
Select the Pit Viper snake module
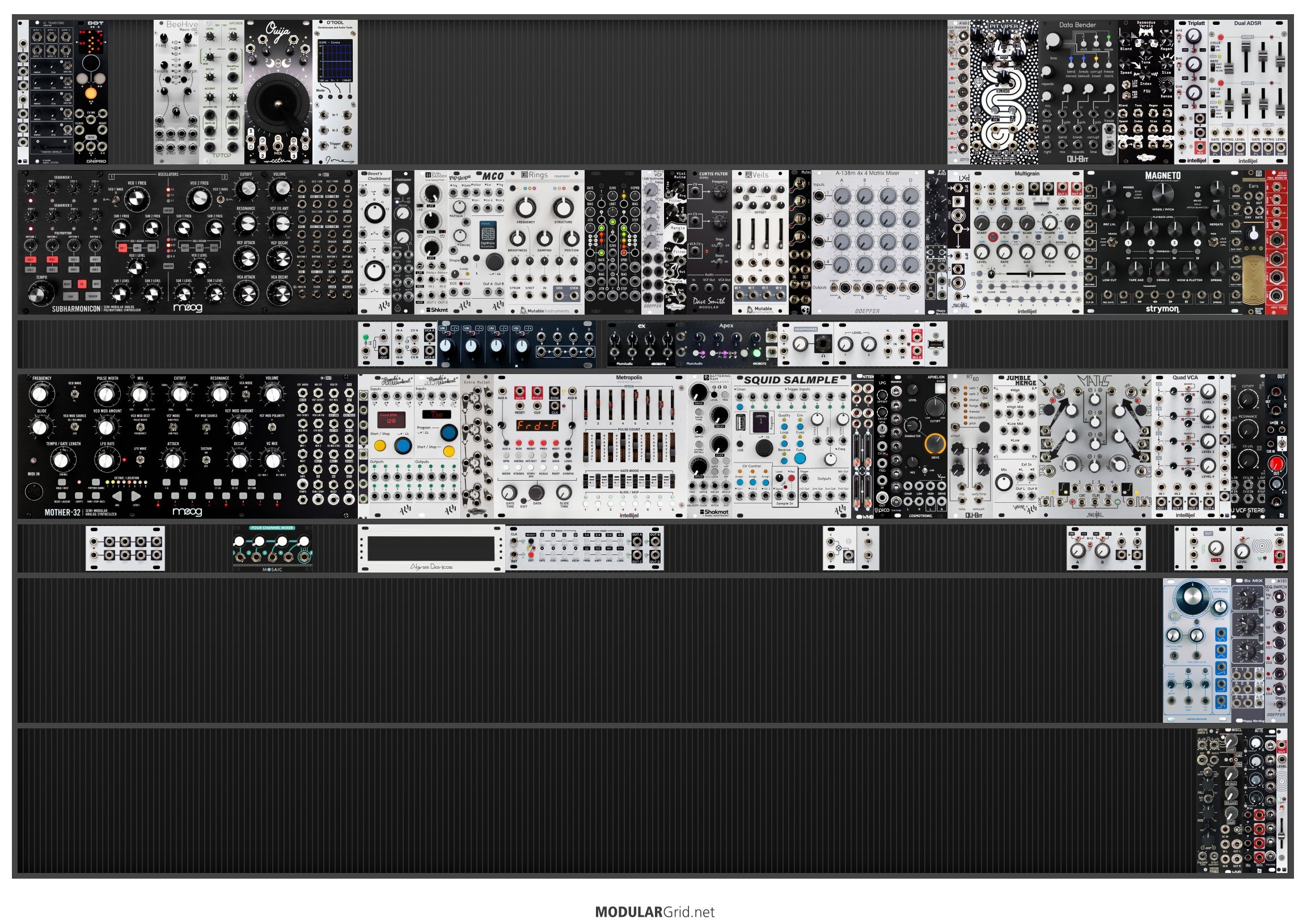1004,92
